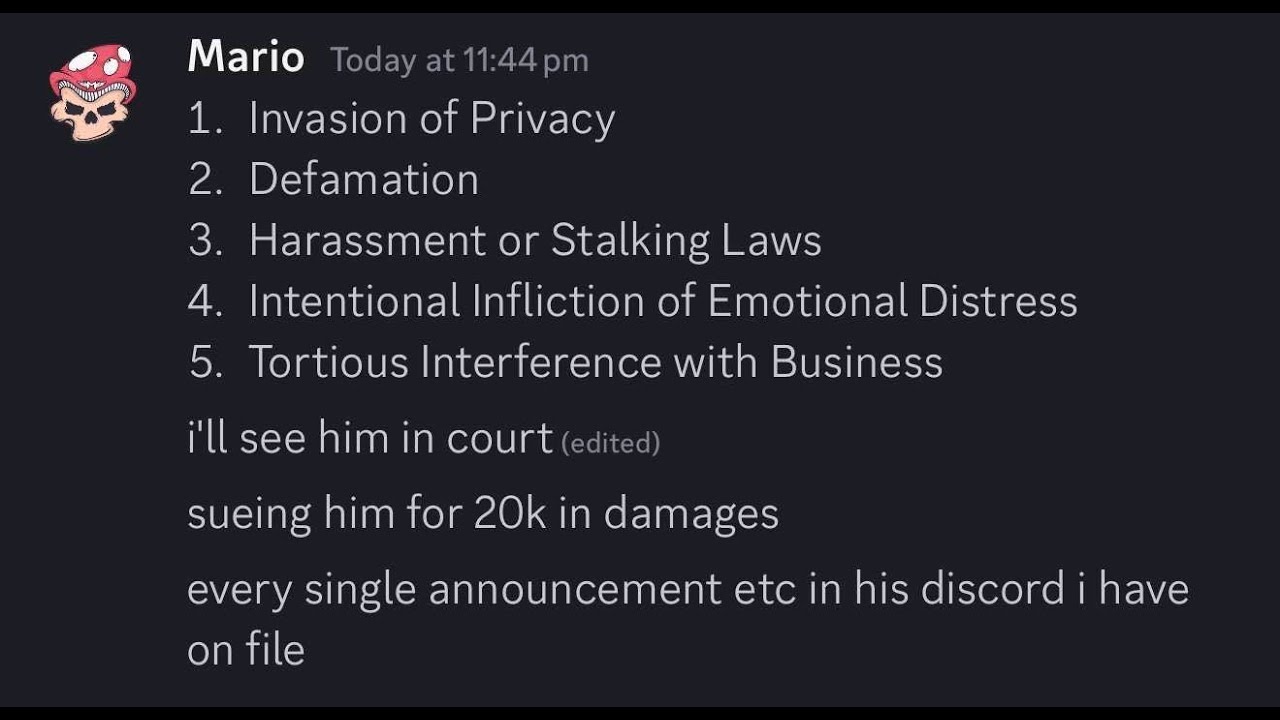
Task: Click the list number "1."
Action: 205,119
